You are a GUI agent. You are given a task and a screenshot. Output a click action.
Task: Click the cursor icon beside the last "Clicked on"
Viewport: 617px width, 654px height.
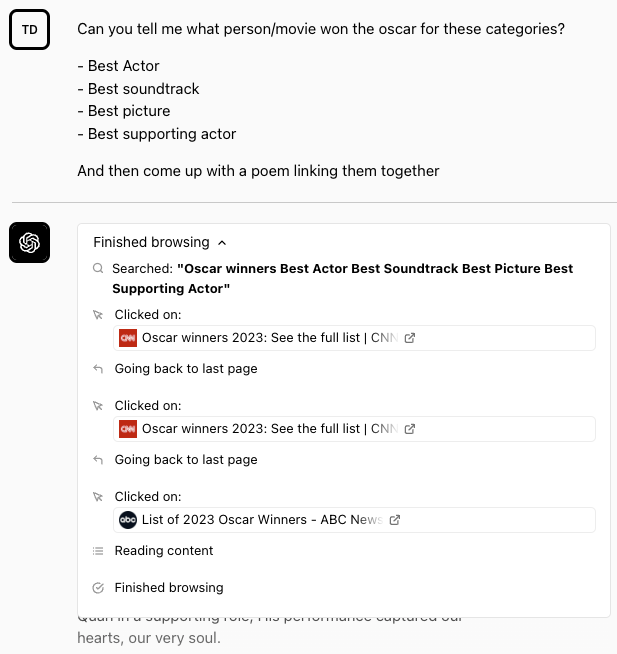click(98, 497)
